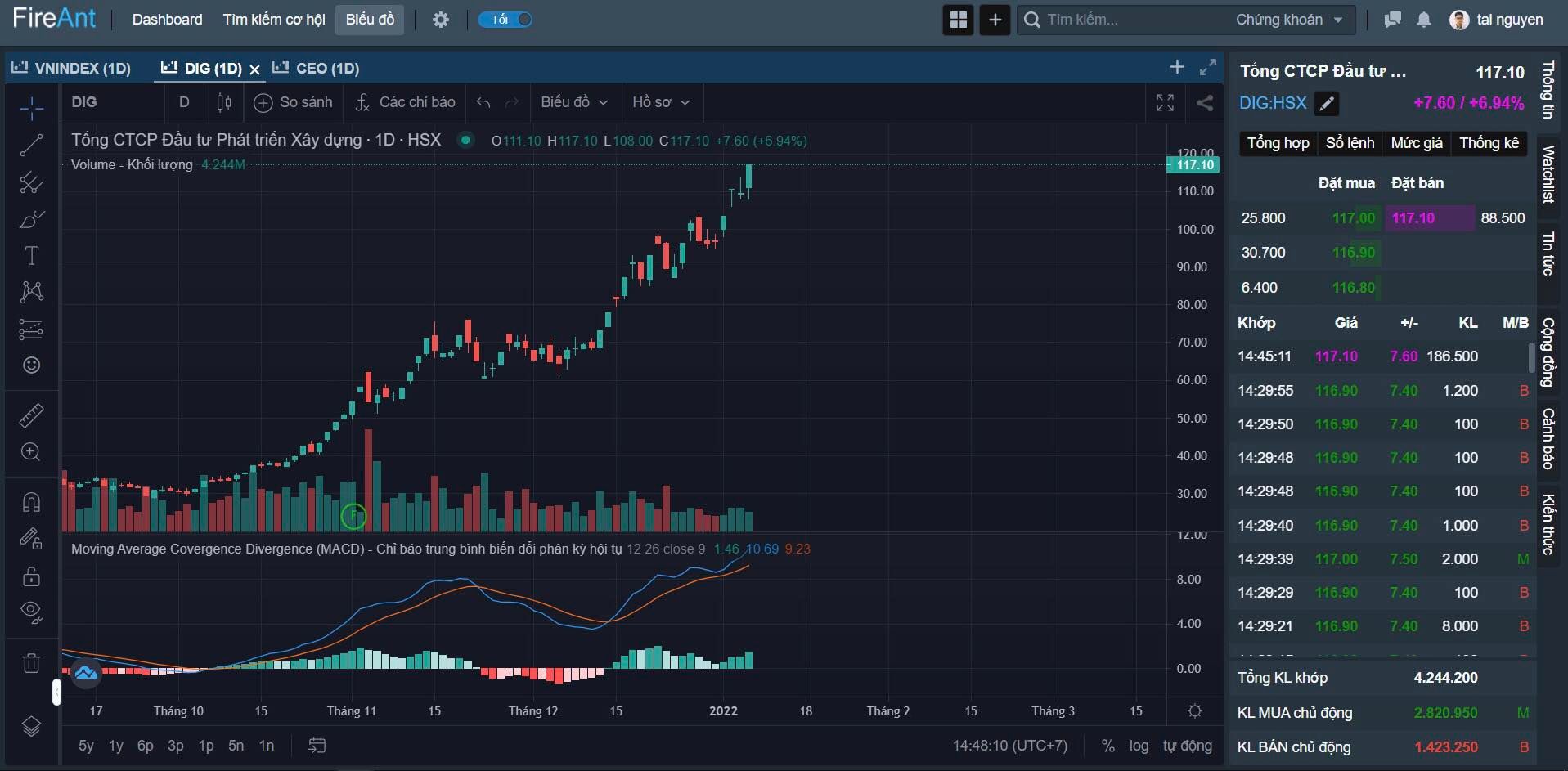Open the Tin tức side panel

(1548, 253)
